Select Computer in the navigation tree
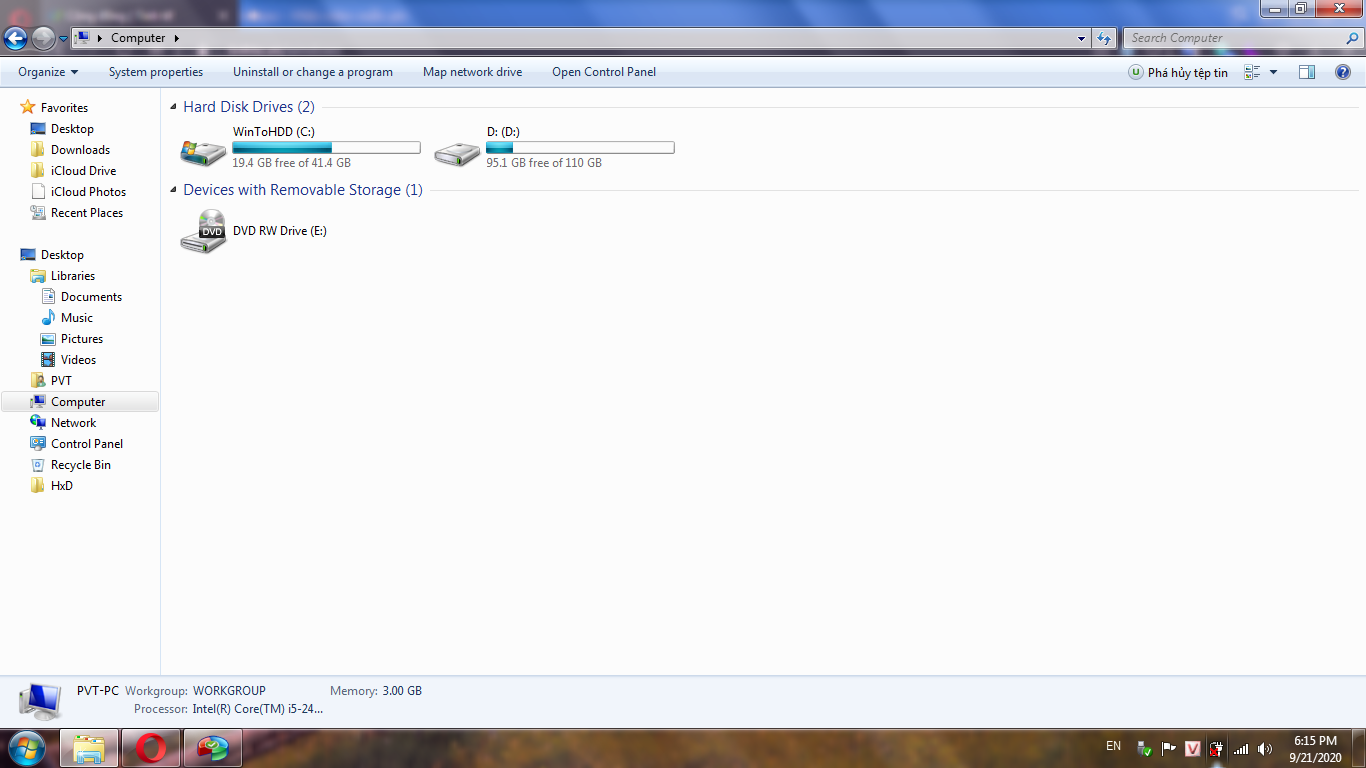The height and width of the screenshot is (768, 1366). (x=78, y=402)
